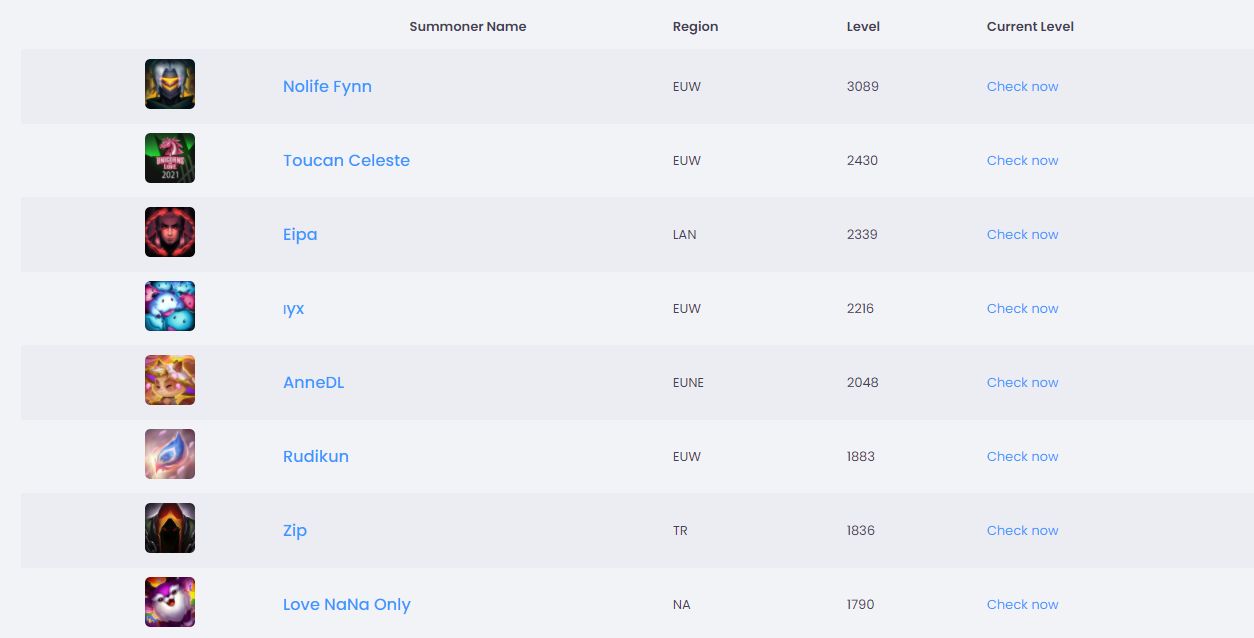The image size is (1254, 638).
Task: Click Nolife Fynn's profile icon
Action: click(x=170, y=84)
